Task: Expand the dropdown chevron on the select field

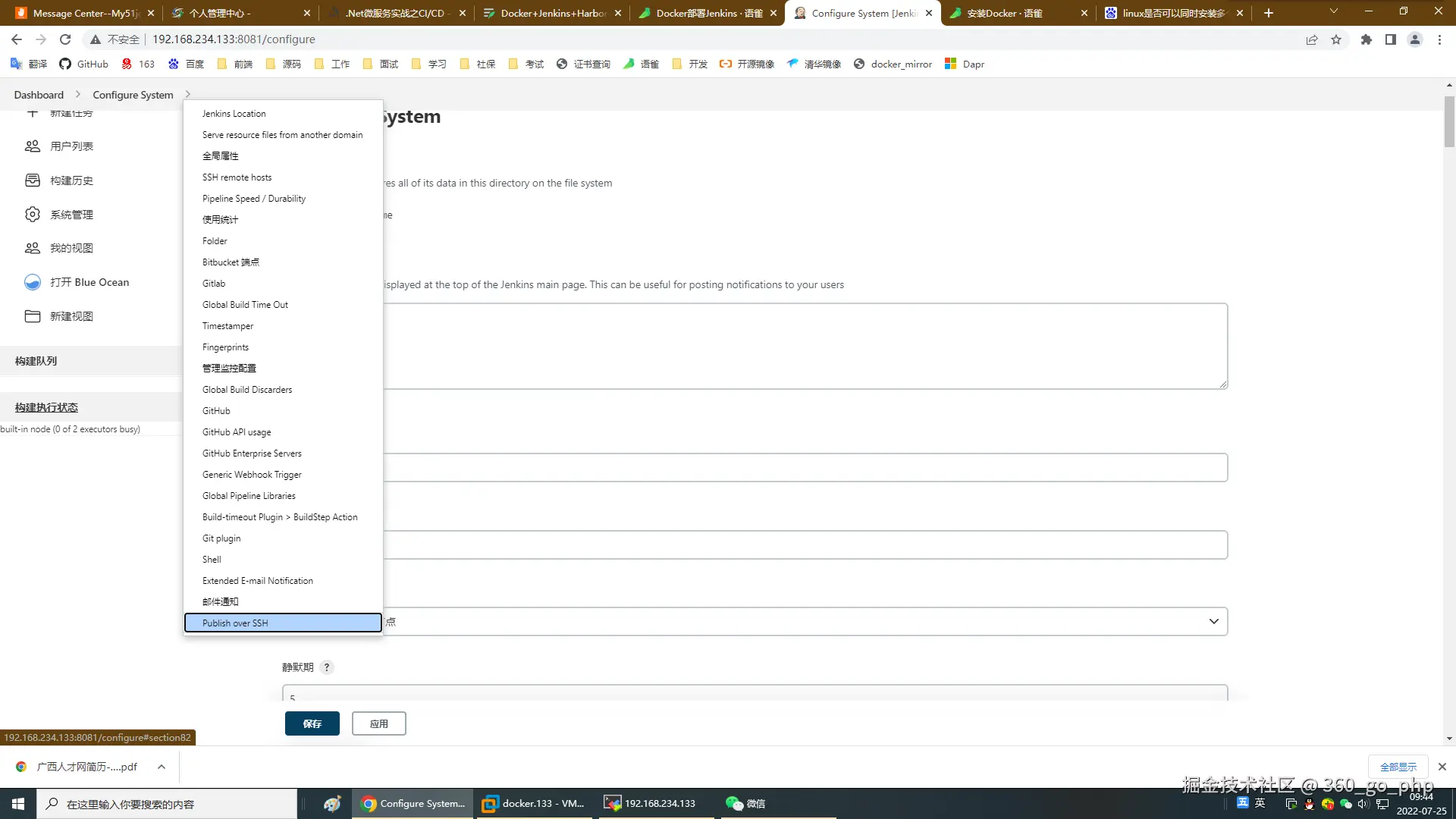Action: coord(1213,622)
